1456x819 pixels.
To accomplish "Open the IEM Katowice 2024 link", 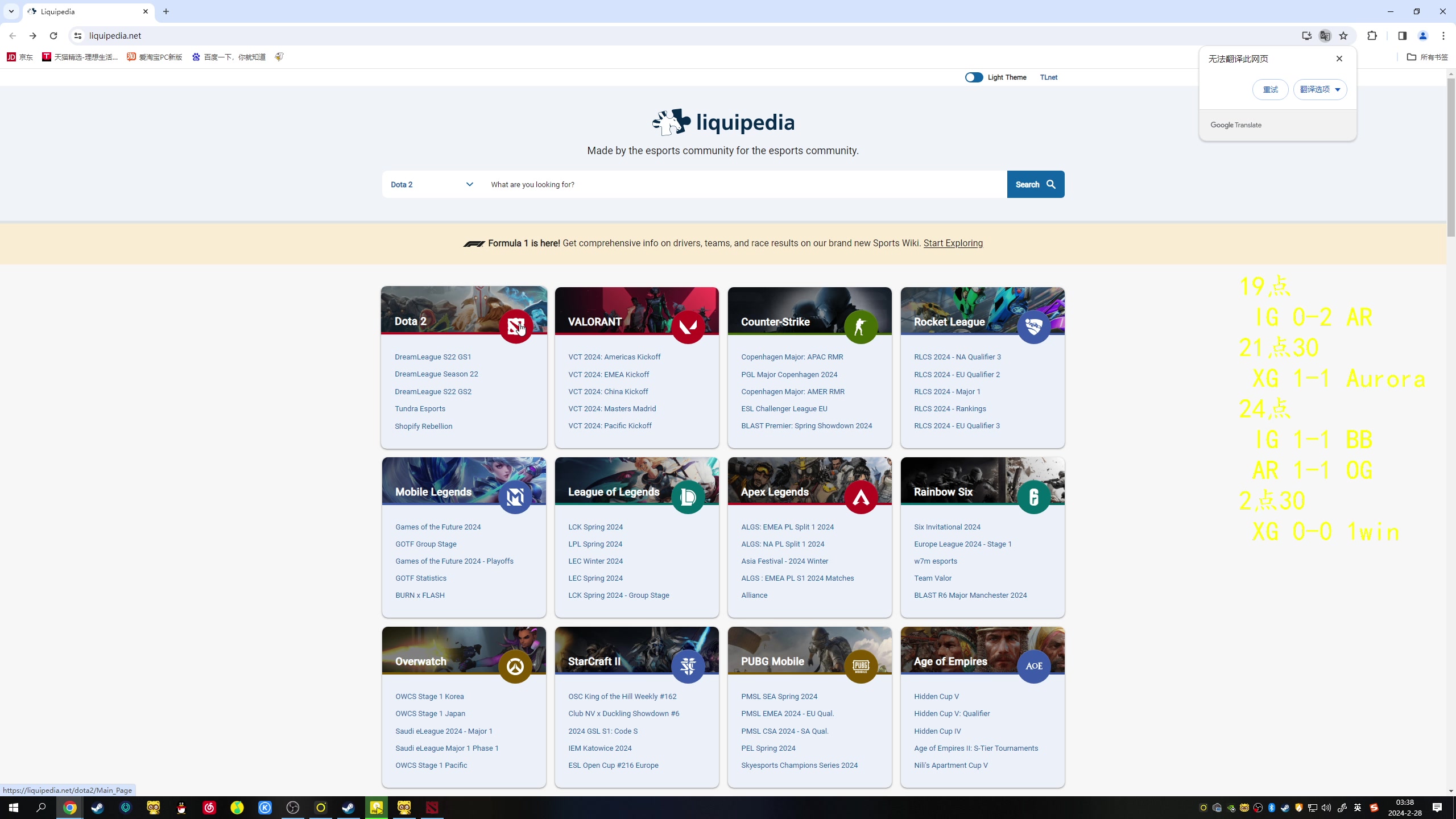I will [599, 748].
